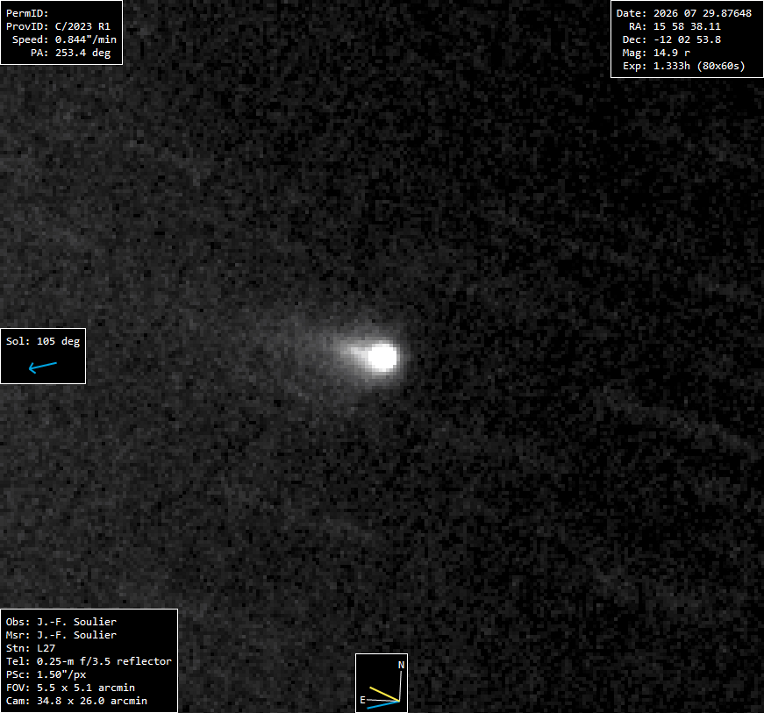This screenshot has width=764, height=713.
Task: Click the N label on compass
Action: click(401, 665)
